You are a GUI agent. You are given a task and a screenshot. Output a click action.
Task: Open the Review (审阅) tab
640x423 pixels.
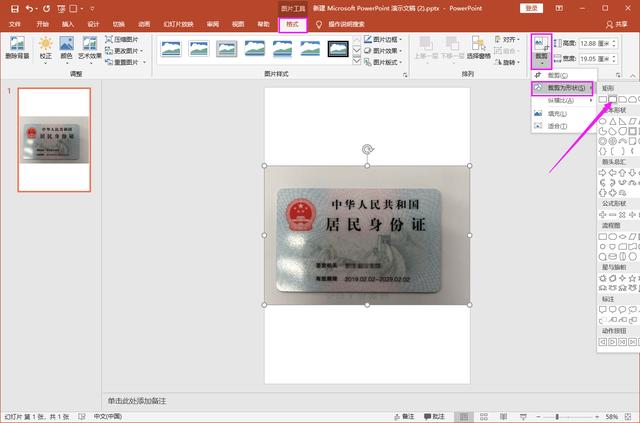tap(213, 24)
